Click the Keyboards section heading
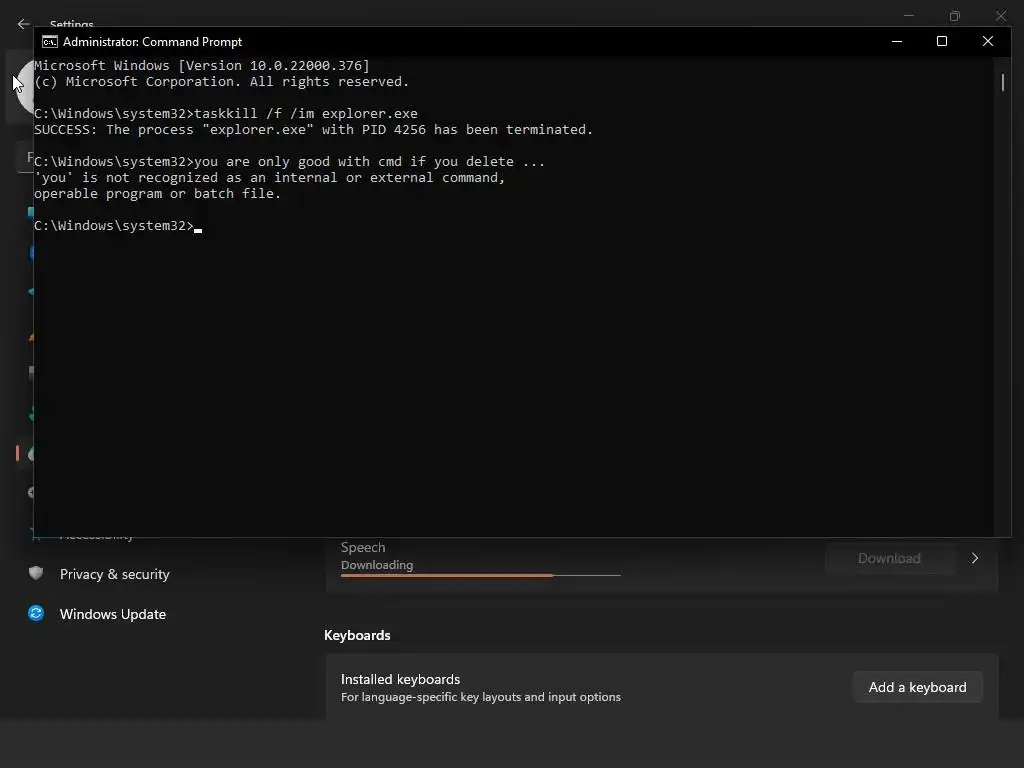1024x768 pixels. tap(357, 635)
